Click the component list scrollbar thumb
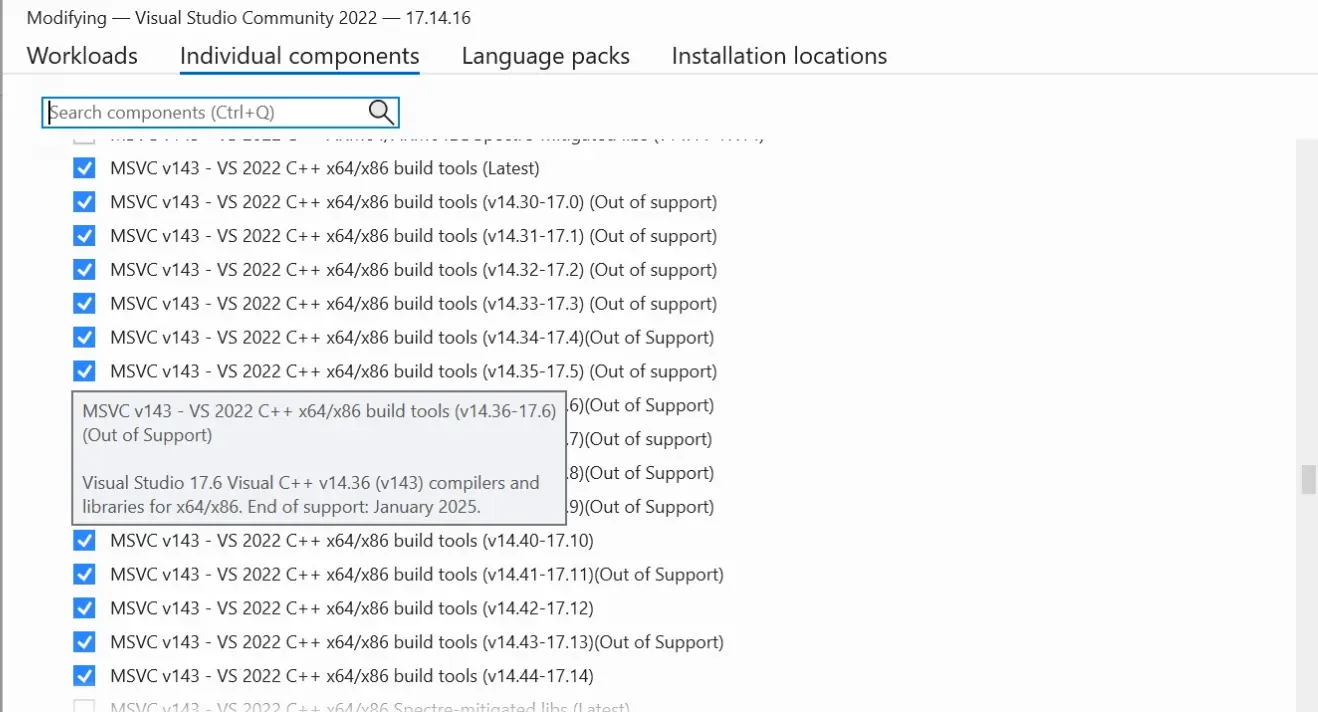 [1307, 479]
